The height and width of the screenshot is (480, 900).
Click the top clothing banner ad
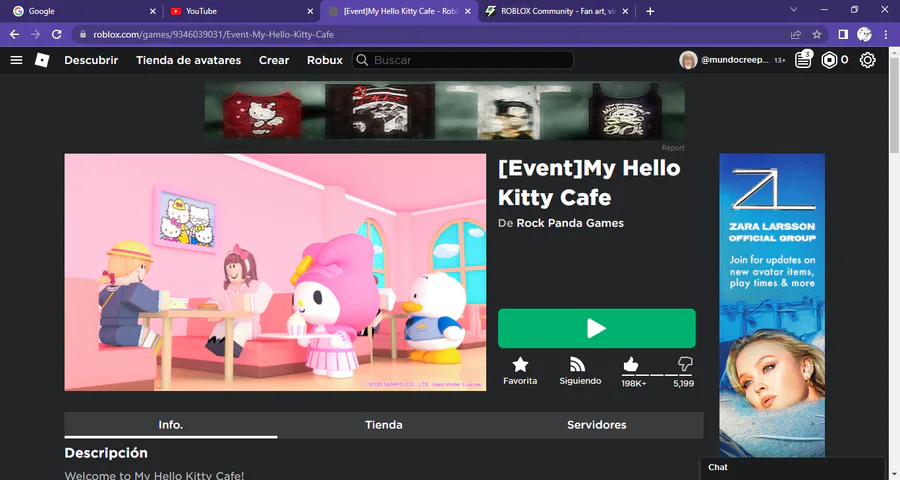pyautogui.click(x=444, y=110)
